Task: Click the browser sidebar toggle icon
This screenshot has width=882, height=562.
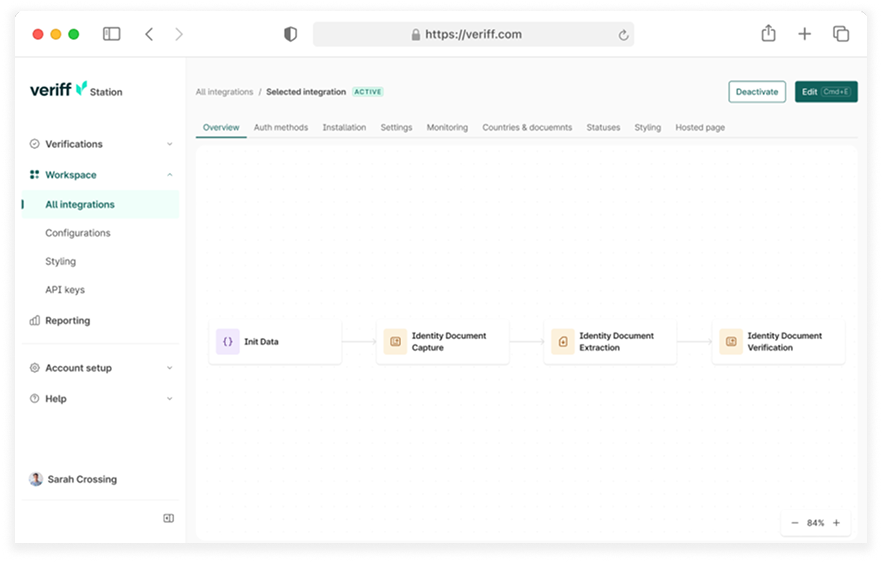Action: point(111,34)
